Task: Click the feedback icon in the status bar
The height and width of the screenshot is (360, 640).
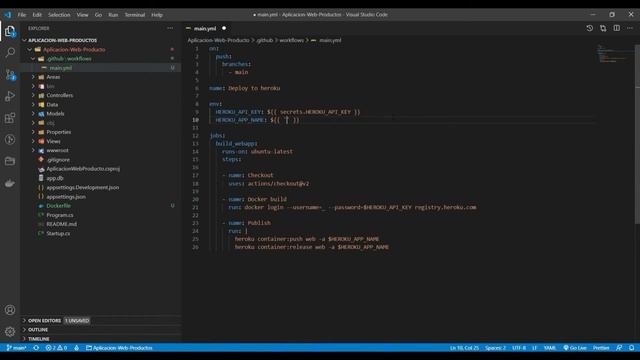Action: (x=619, y=348)
